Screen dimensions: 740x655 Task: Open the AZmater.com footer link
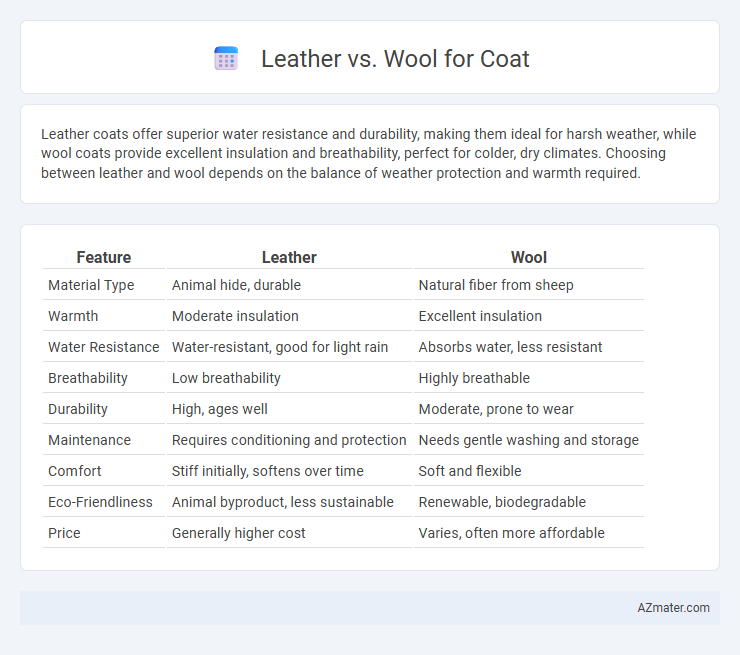pyautogui.click(x=673, y=608)
